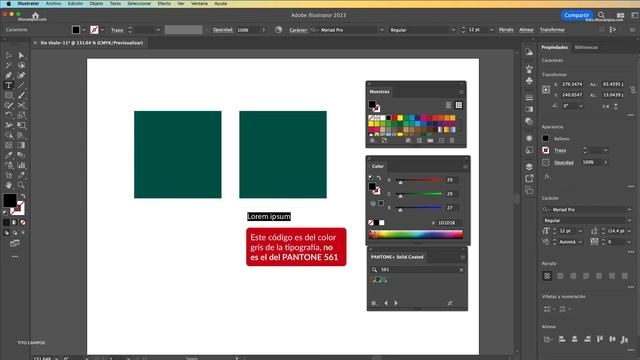Click Párrafo link in control bar
Viewport: 640px width, 360px height.
click(x=506, y=30)
